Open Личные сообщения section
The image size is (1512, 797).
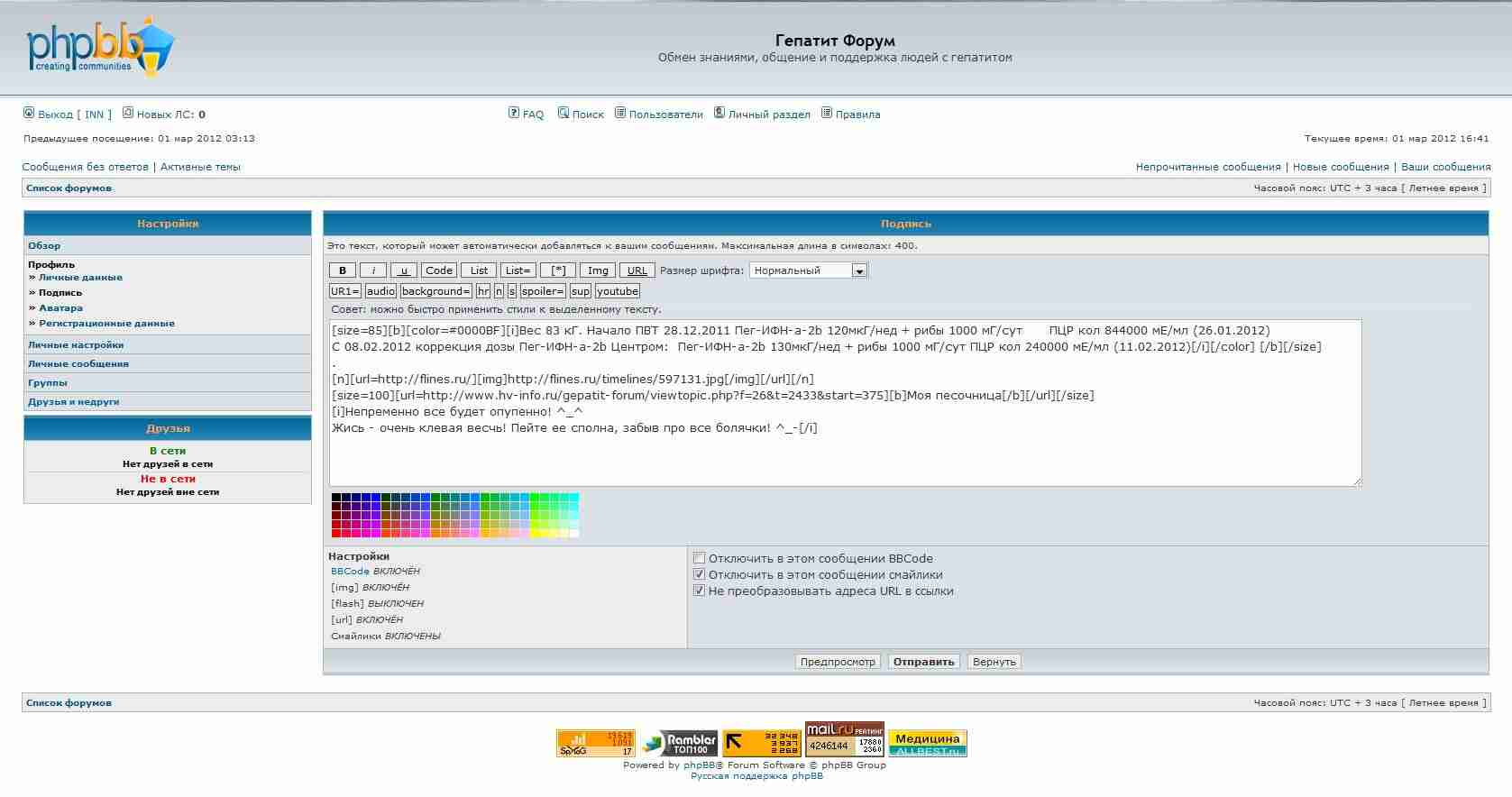(78, 363)
